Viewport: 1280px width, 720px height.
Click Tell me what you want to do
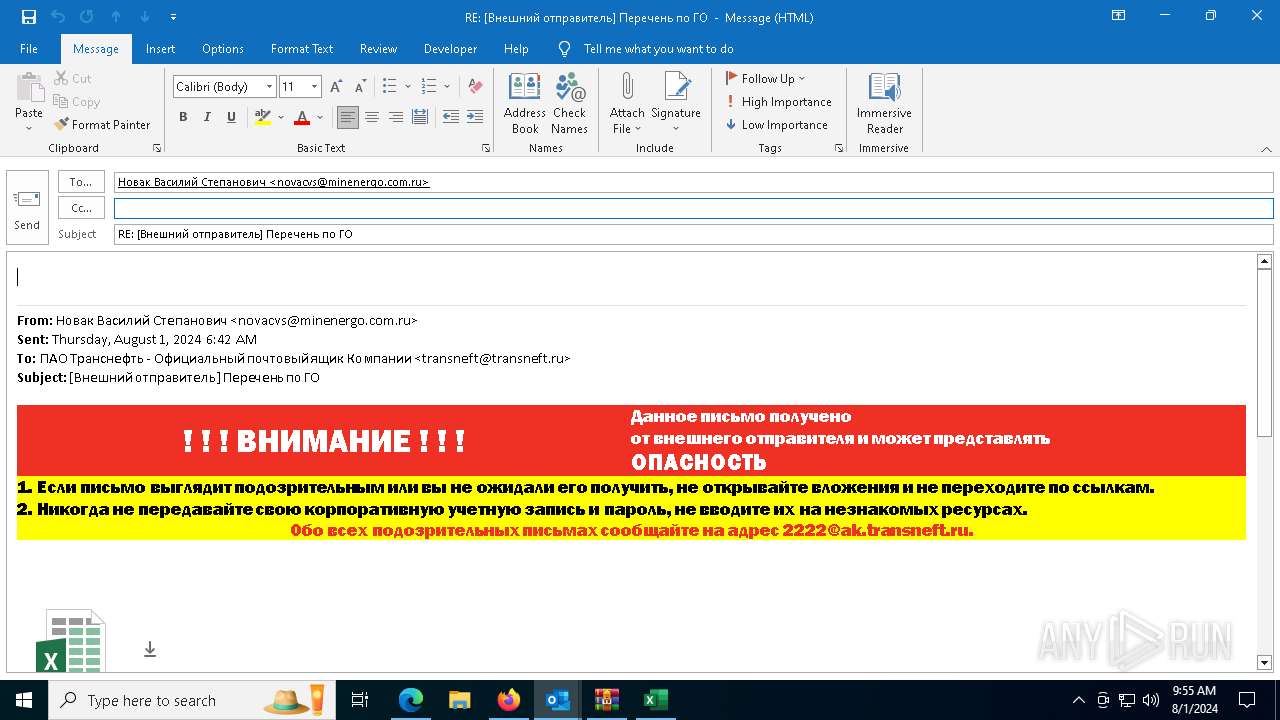(x=658, y=49)
